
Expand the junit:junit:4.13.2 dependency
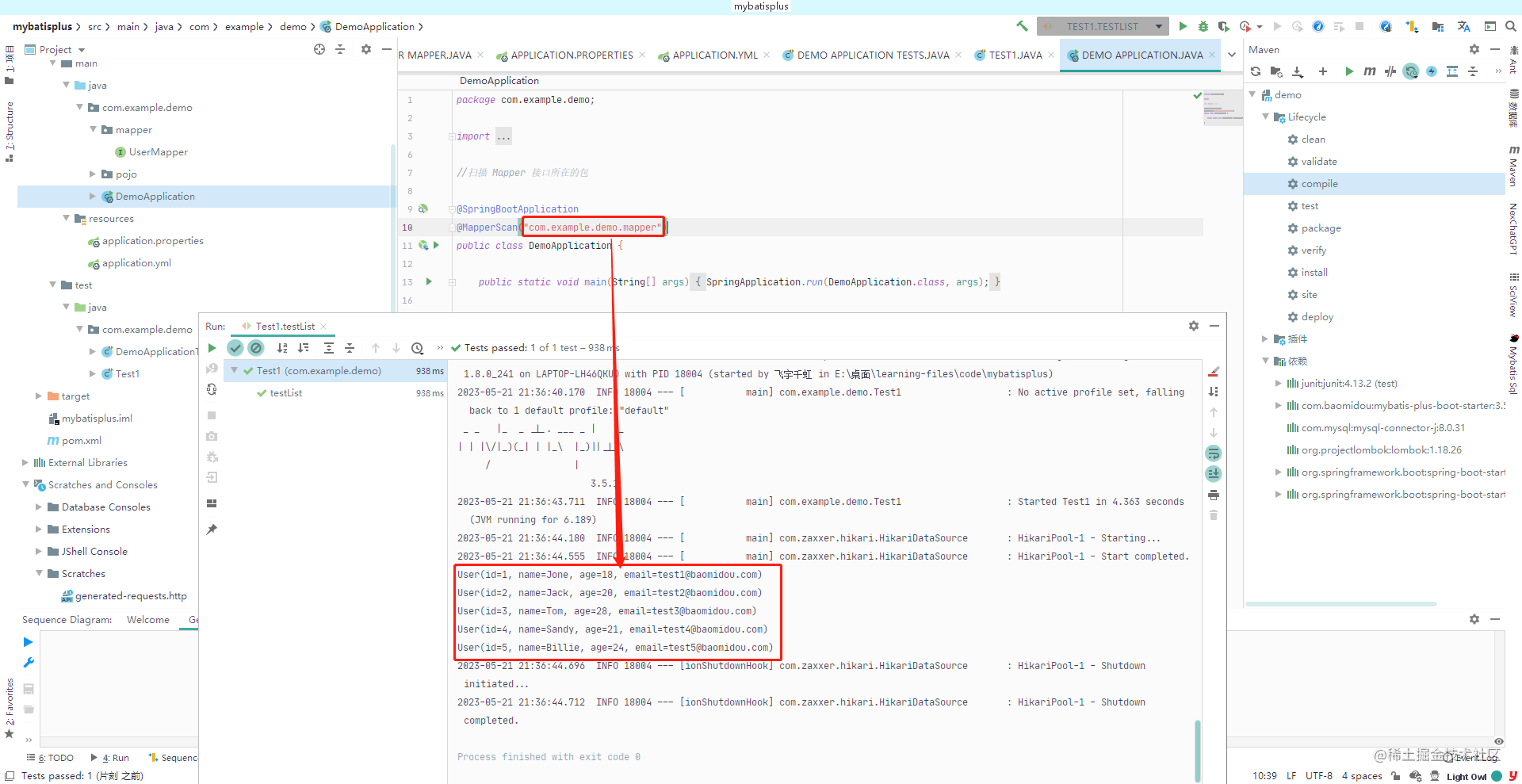[1279, 383]
